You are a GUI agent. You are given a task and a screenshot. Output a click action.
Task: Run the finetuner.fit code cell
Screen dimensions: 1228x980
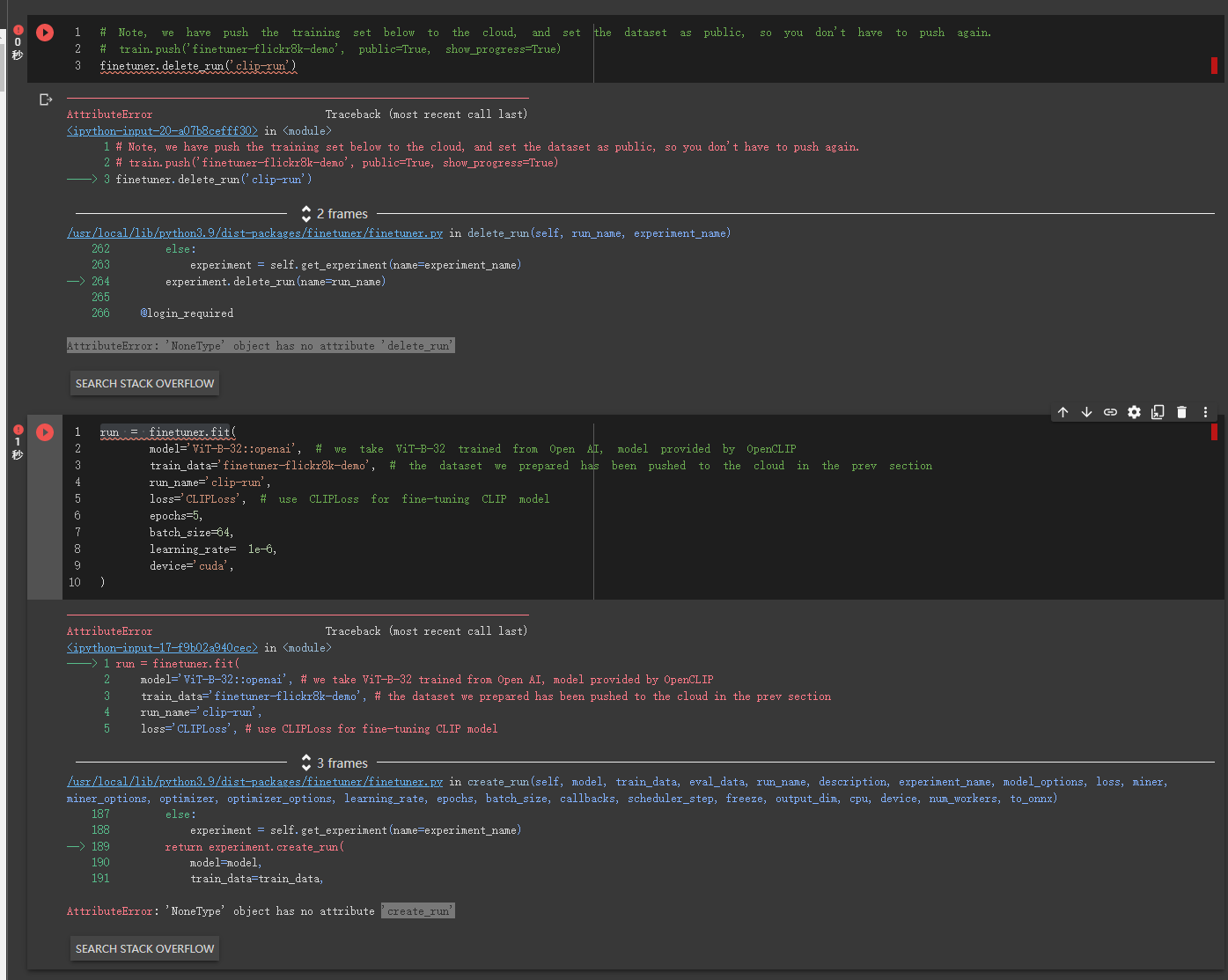click(45, 431)
